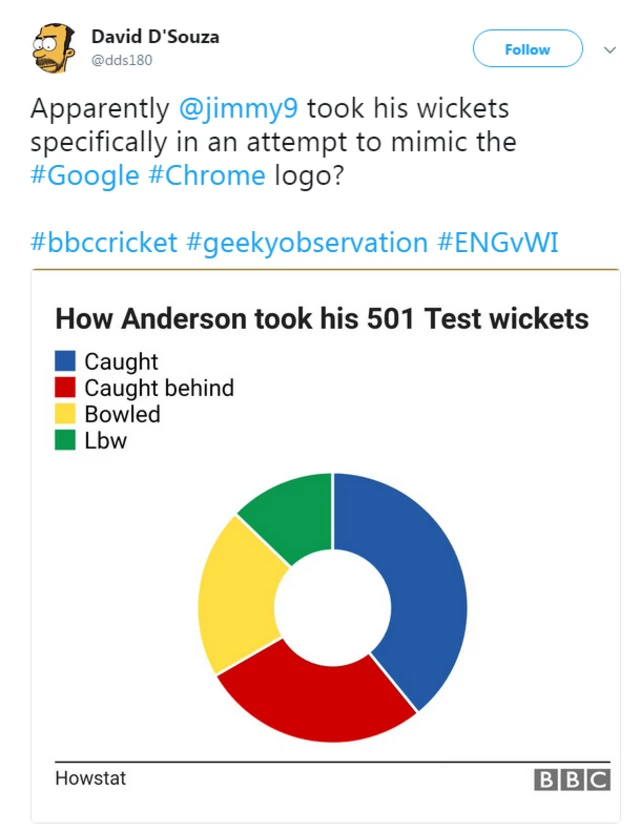Expand the tweet options chevron
The image size is (640, 832).
tap(610, 50)
